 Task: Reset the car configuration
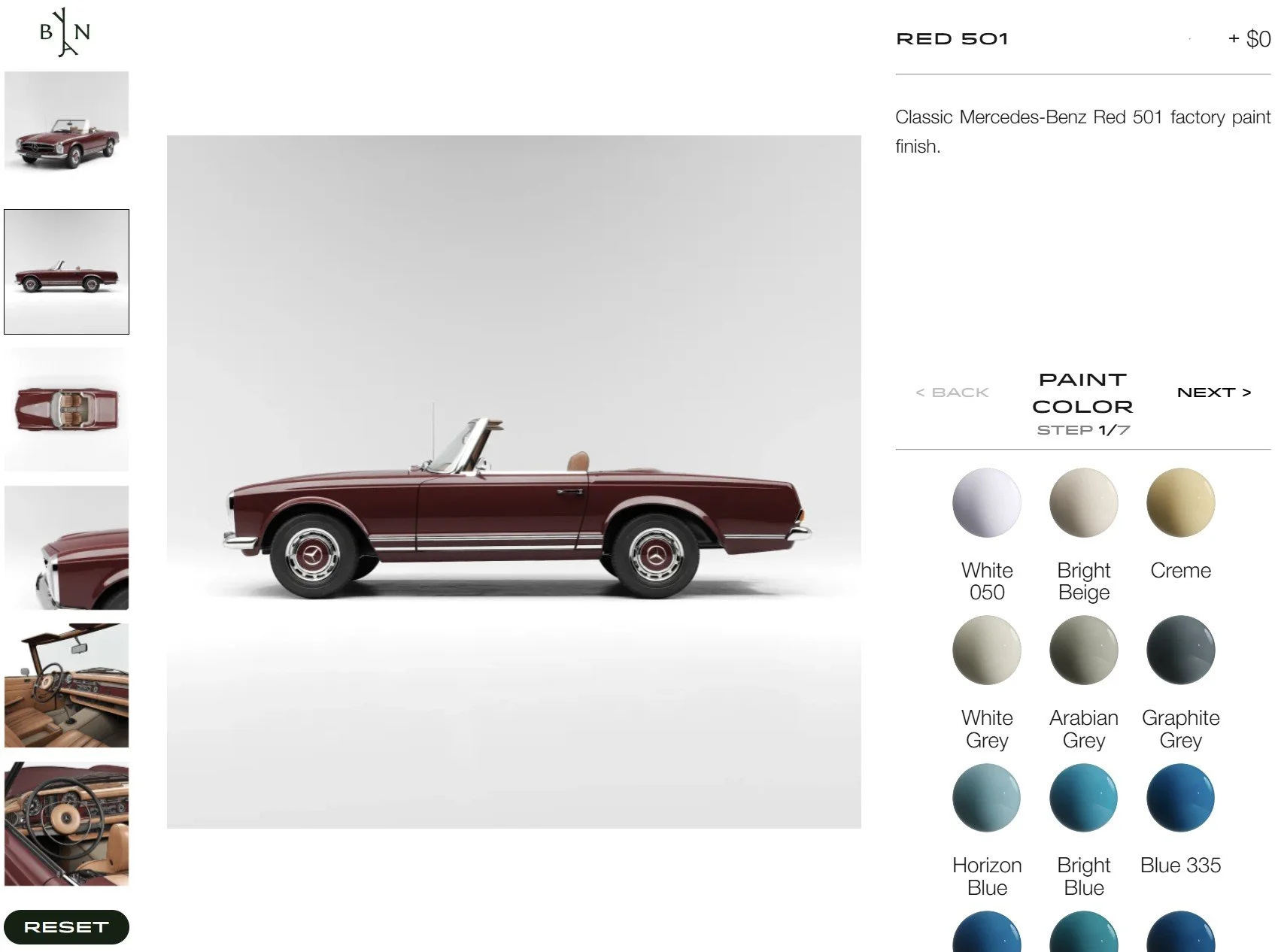pos(66,927)
